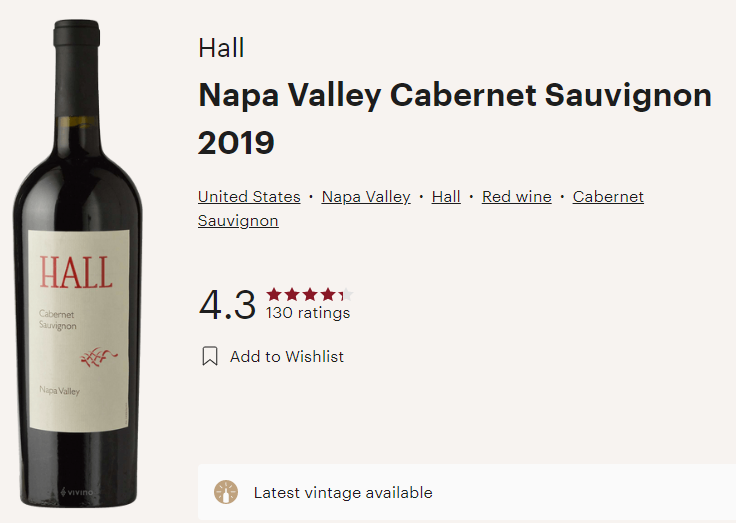Click the Hall wine bottle image
This screenshot has width=736, height=523.
tap(78, 264)
